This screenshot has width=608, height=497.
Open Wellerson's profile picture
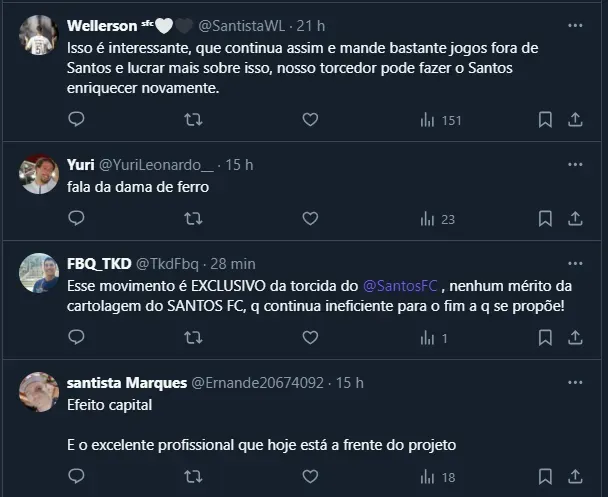click(x=39, y=35)
